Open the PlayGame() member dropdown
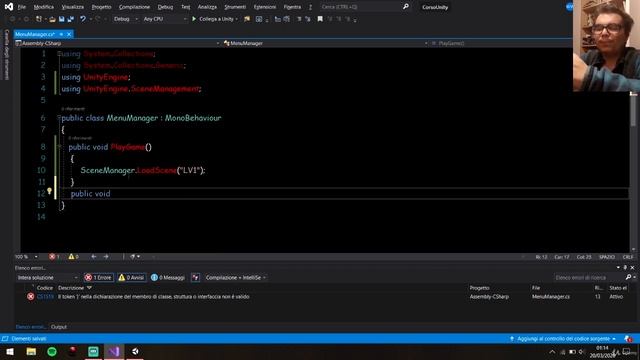Screen dimensions: 640x360 point(501,43)
